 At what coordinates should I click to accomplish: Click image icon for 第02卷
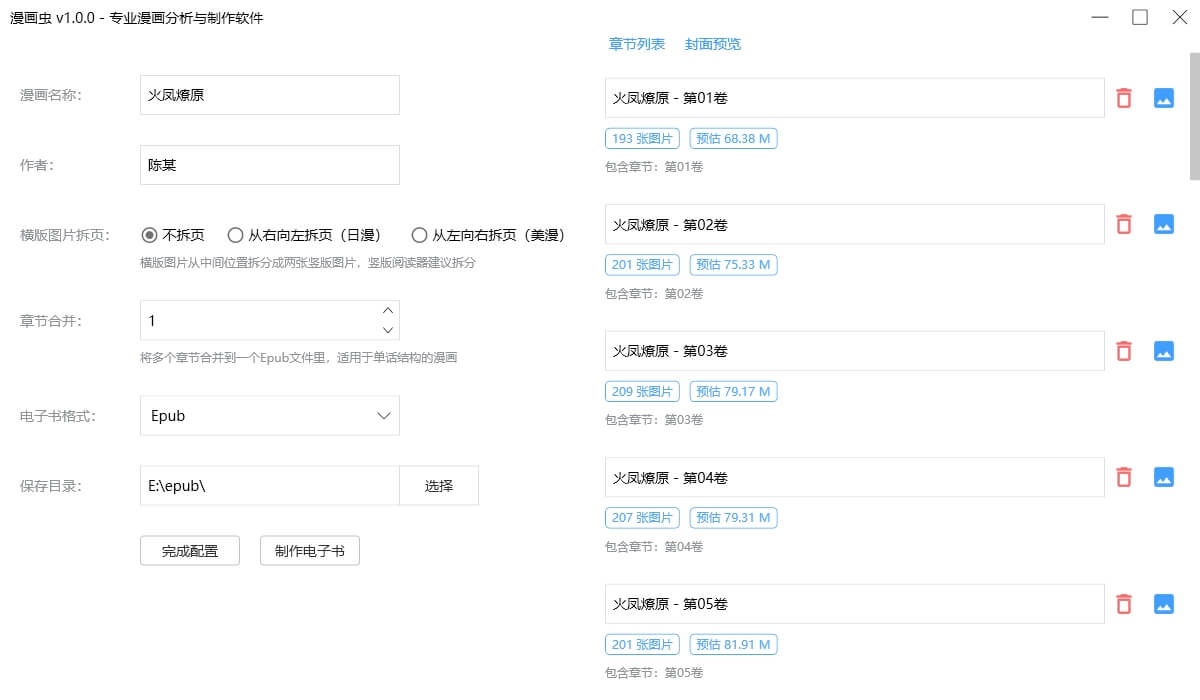coord(1163,224)
